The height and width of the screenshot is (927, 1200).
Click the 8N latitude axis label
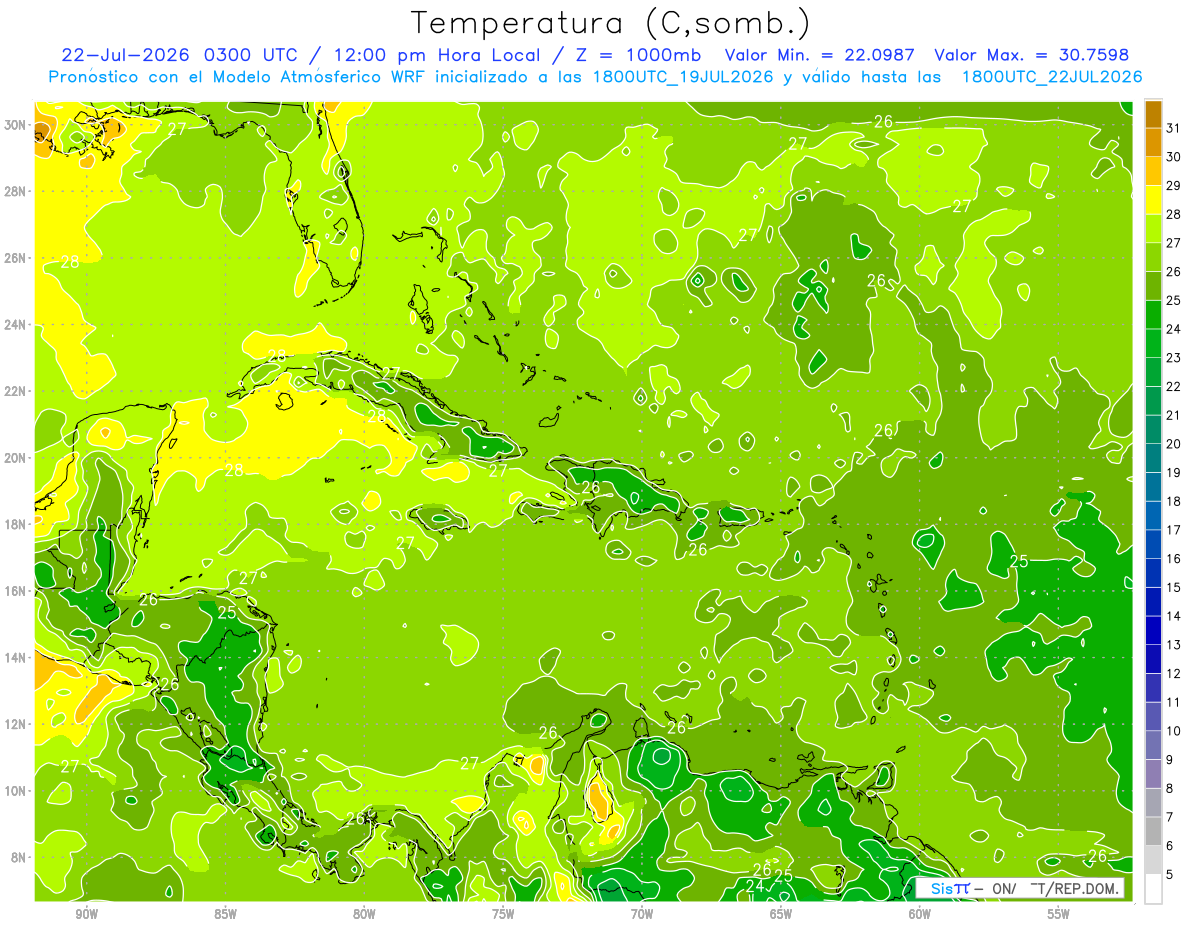pyautogui.click(x=20, y=857)
